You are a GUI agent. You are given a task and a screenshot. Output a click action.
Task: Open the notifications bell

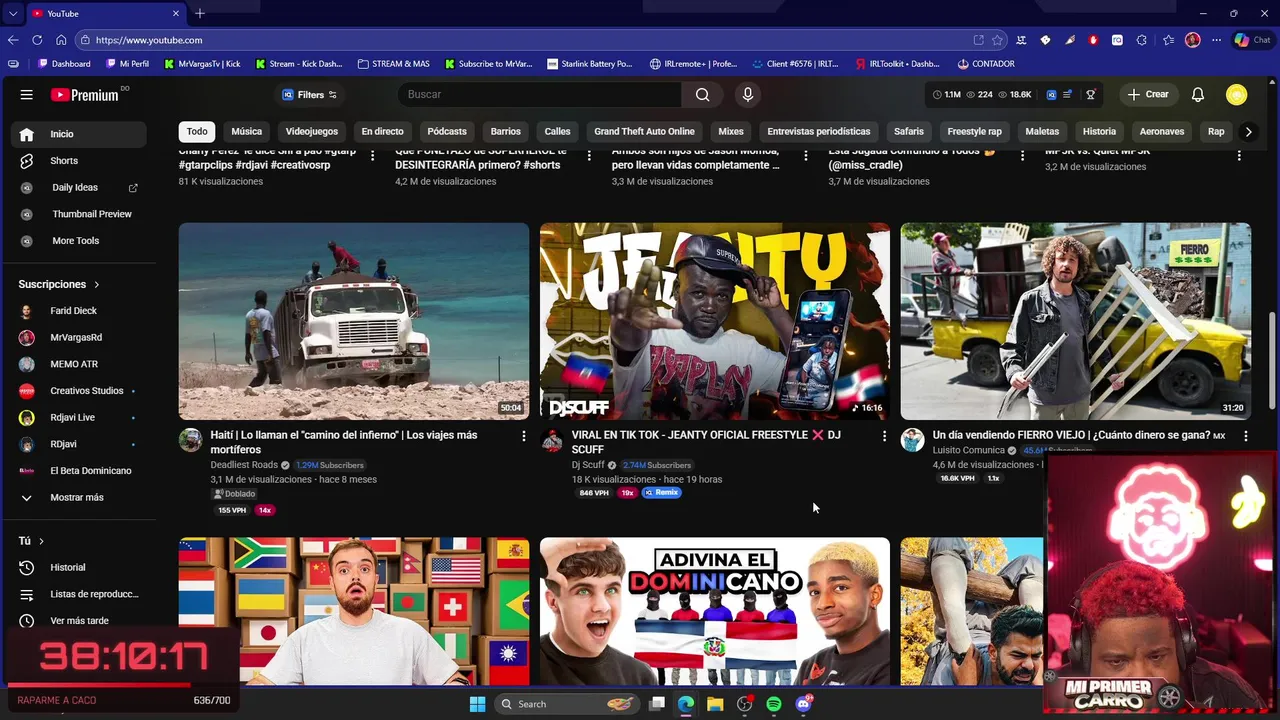pyautogui.click(x=1197, y=94)
